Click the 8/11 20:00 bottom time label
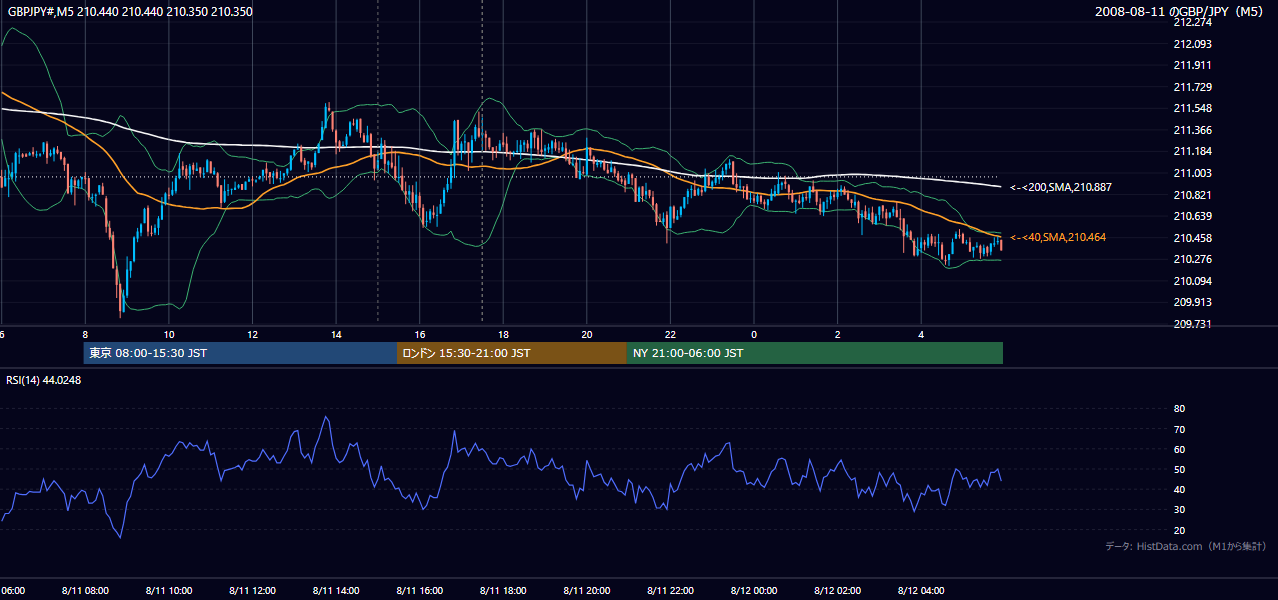 click(587, 590)
